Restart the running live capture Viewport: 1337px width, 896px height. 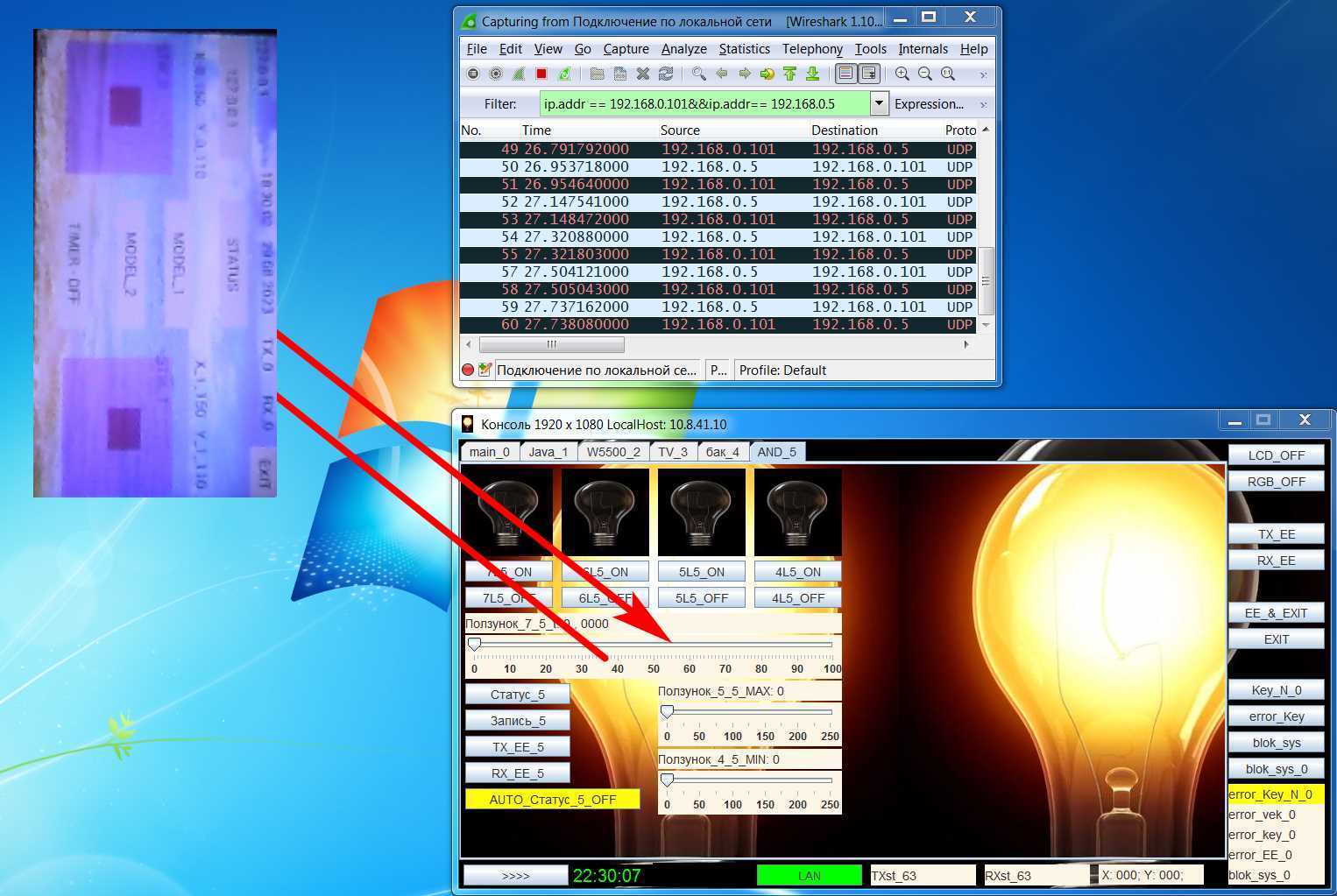(x=564, y=74)
